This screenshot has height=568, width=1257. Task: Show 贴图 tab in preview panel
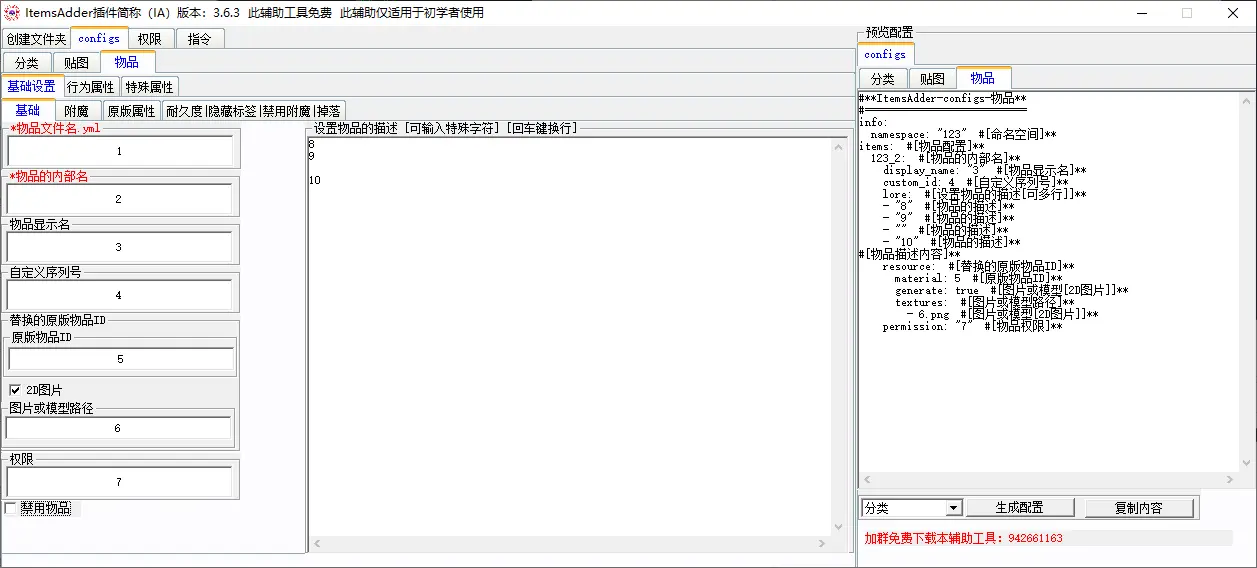pyautogui.click(x=932, y=79)
